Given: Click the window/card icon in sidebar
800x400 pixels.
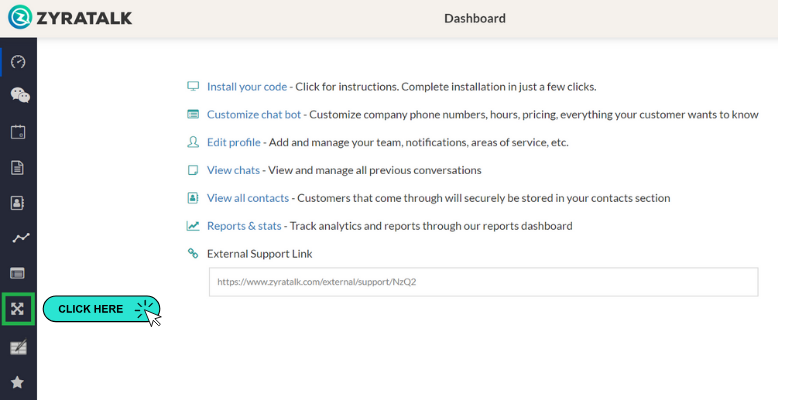Looking at the screenshot, I should pyautogui.click(x=18, y=273).
